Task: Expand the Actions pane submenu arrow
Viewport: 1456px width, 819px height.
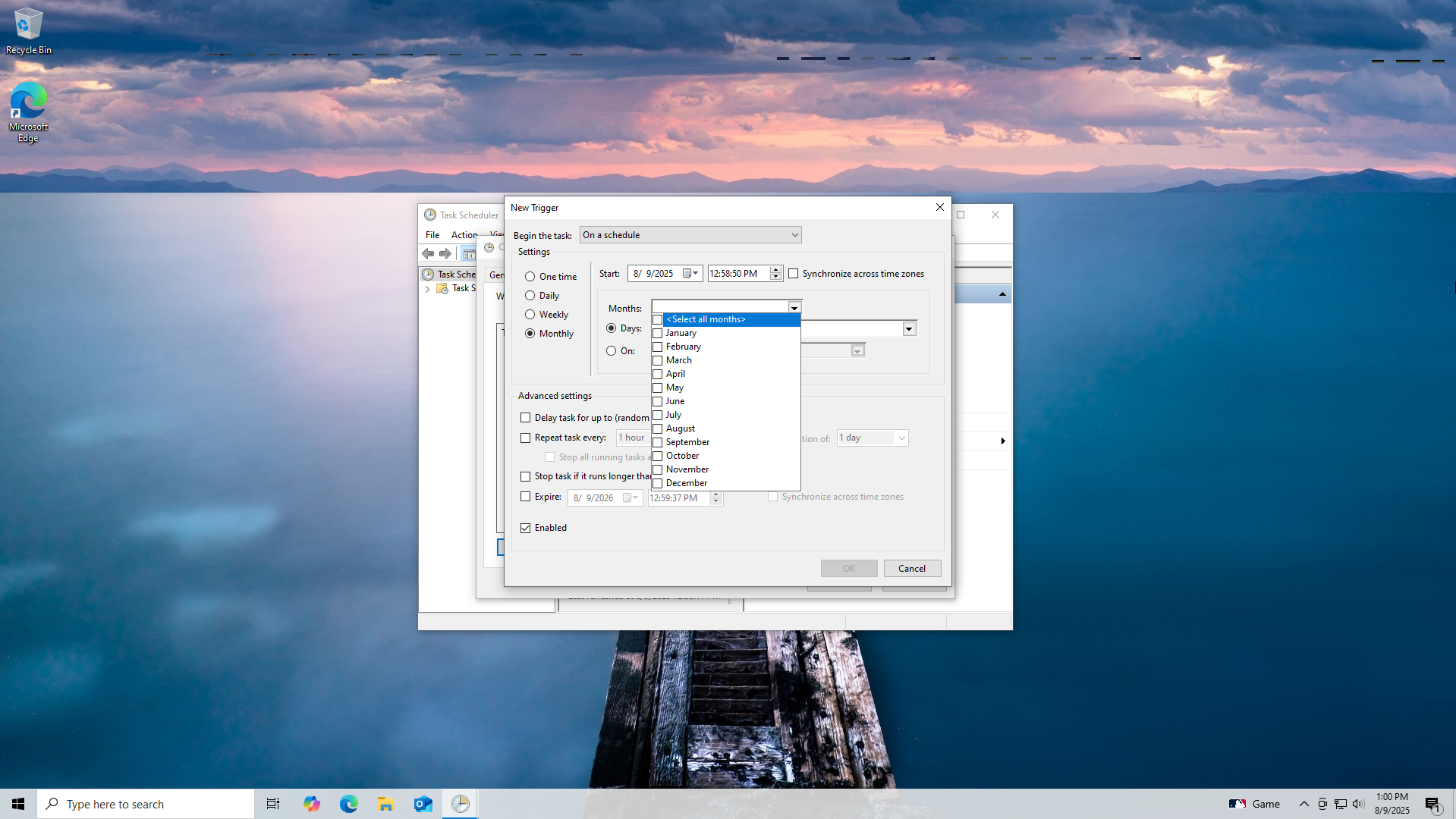Action: coord(1003,441)
